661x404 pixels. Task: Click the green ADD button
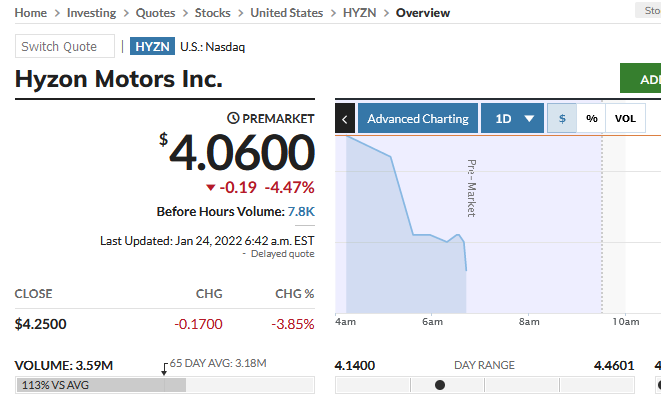[641, 79]
